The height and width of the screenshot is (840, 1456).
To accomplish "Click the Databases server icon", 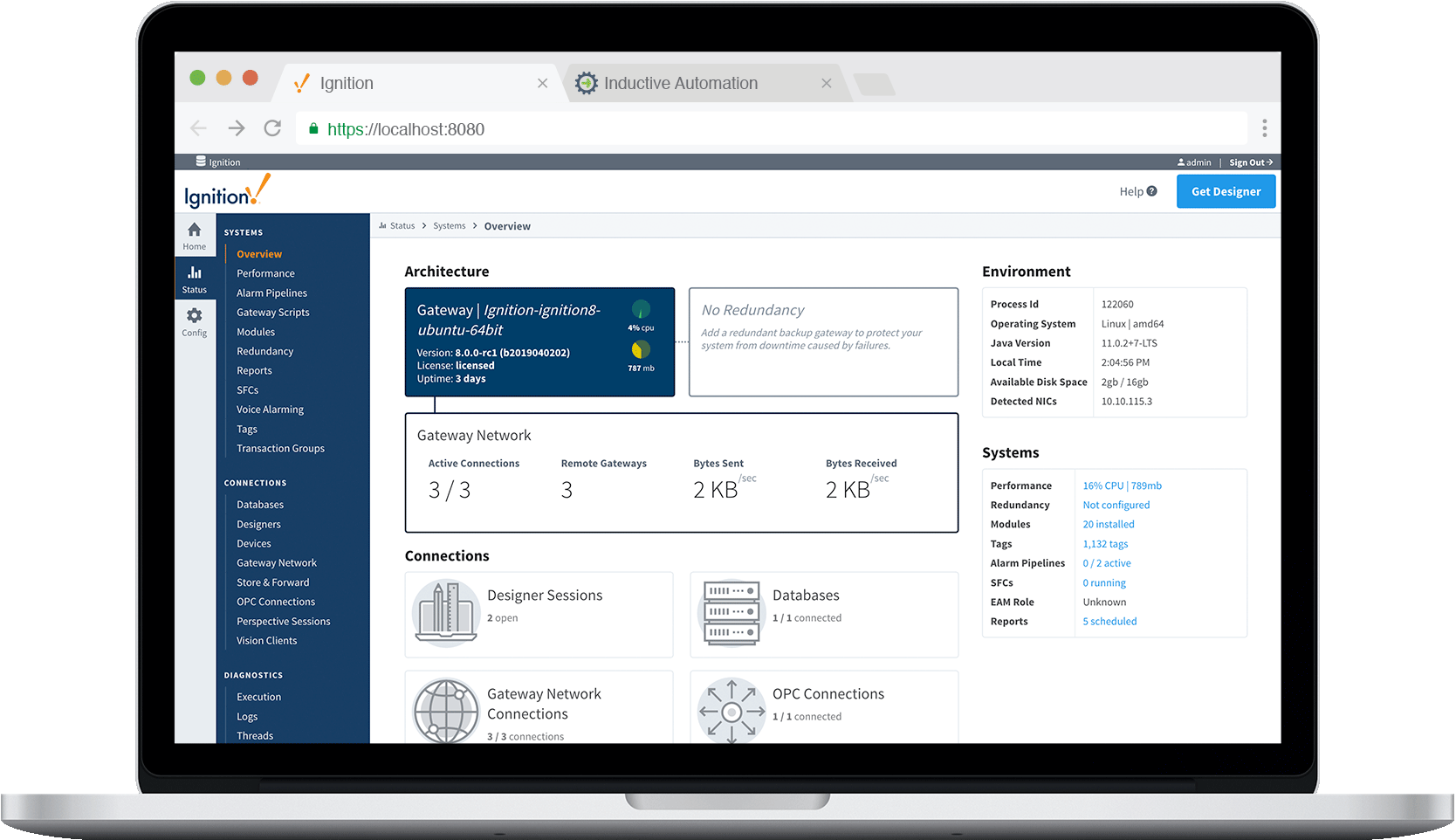I will click(731, 612).
